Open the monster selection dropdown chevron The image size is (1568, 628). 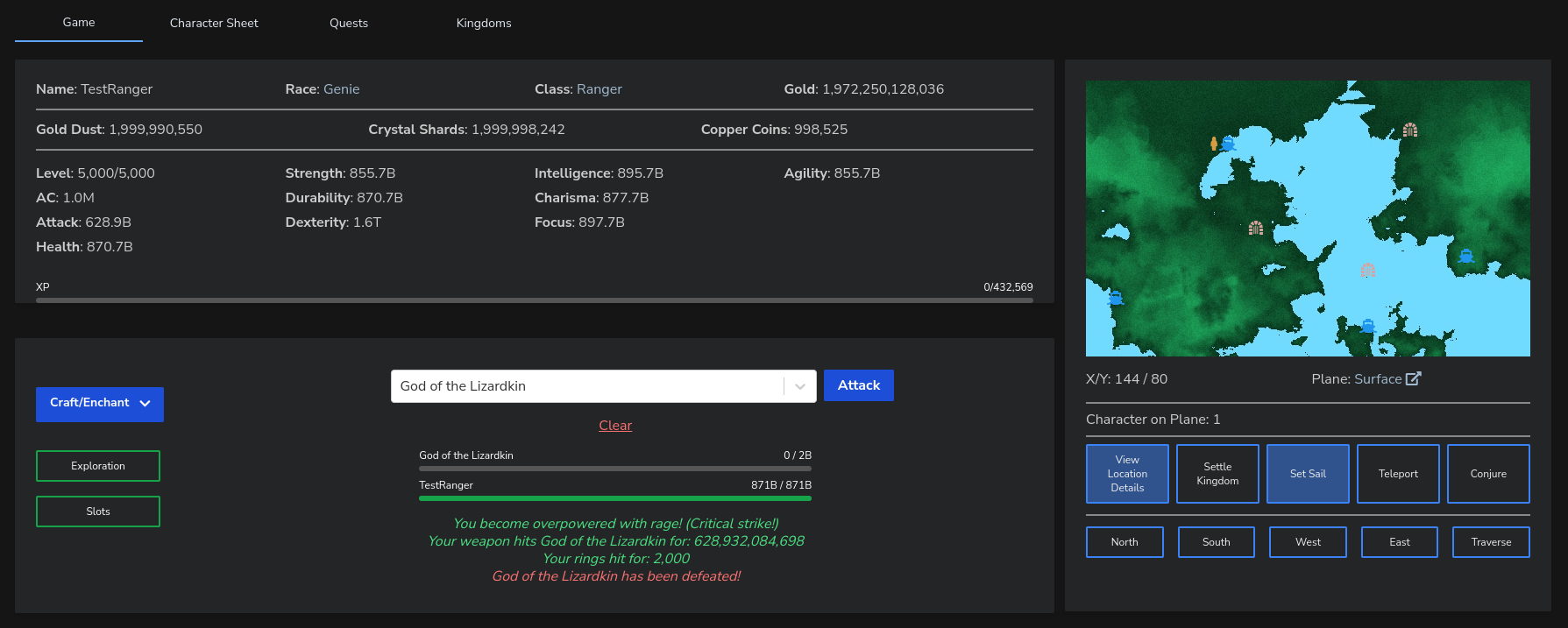click(799, 386)
